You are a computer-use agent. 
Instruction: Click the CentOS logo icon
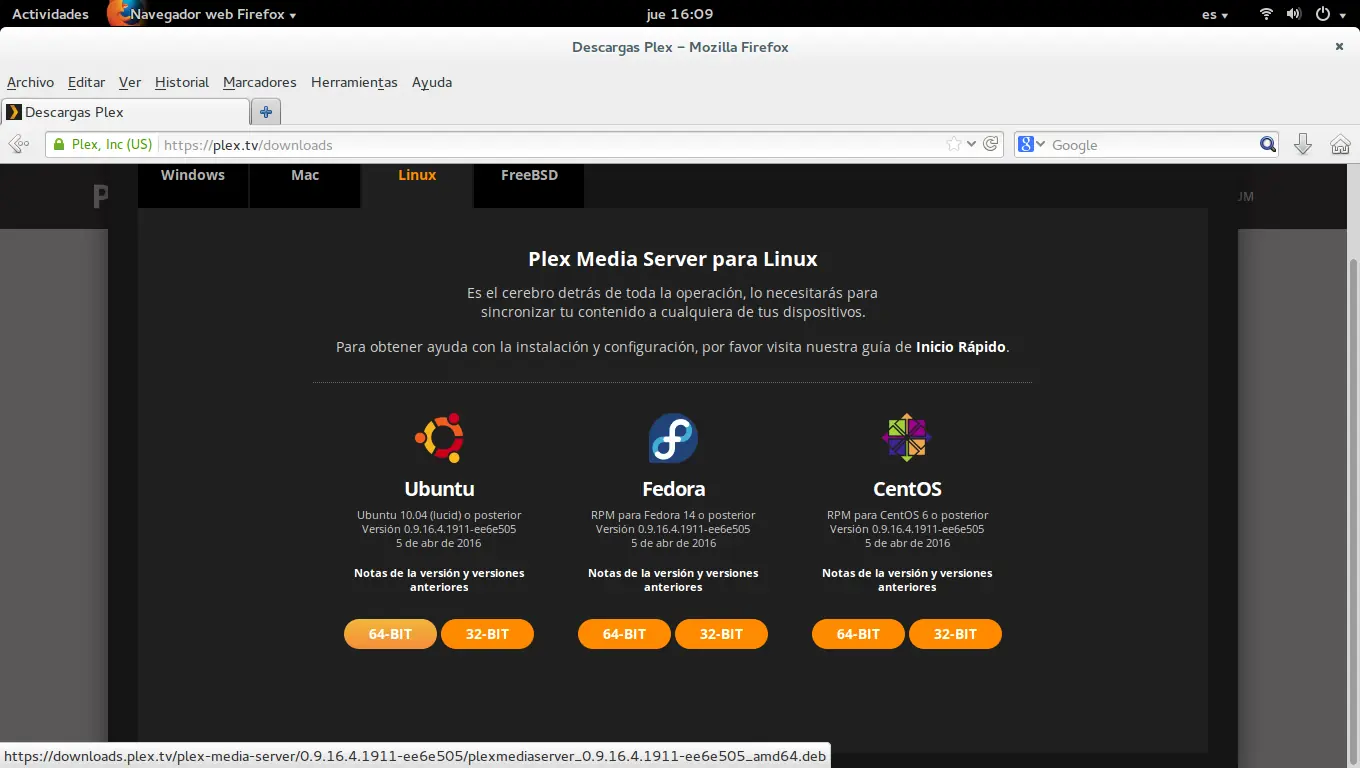(x=907, y=437)
